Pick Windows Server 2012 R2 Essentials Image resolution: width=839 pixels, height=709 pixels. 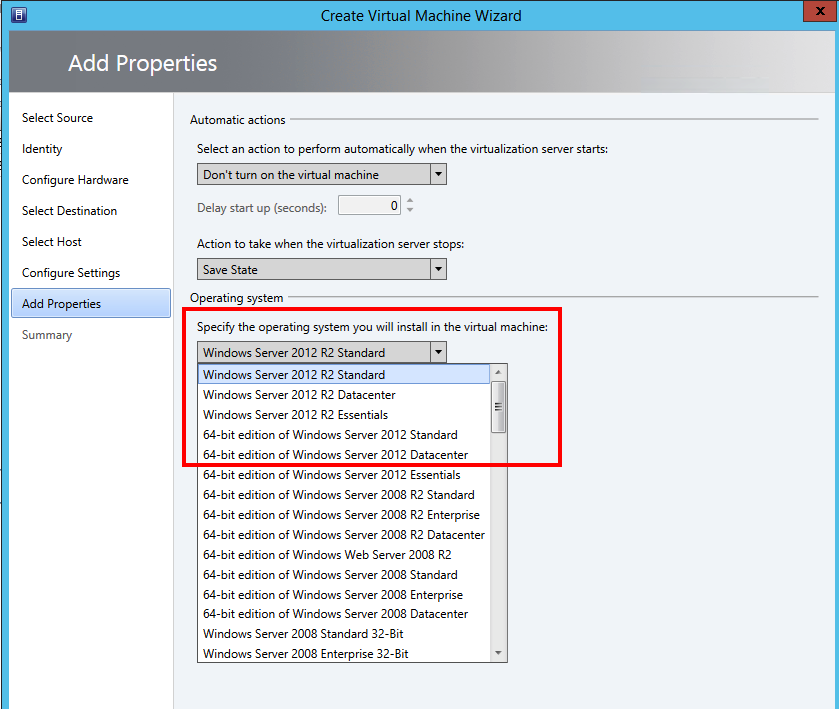pyautogui.click(x=344, y=415)
